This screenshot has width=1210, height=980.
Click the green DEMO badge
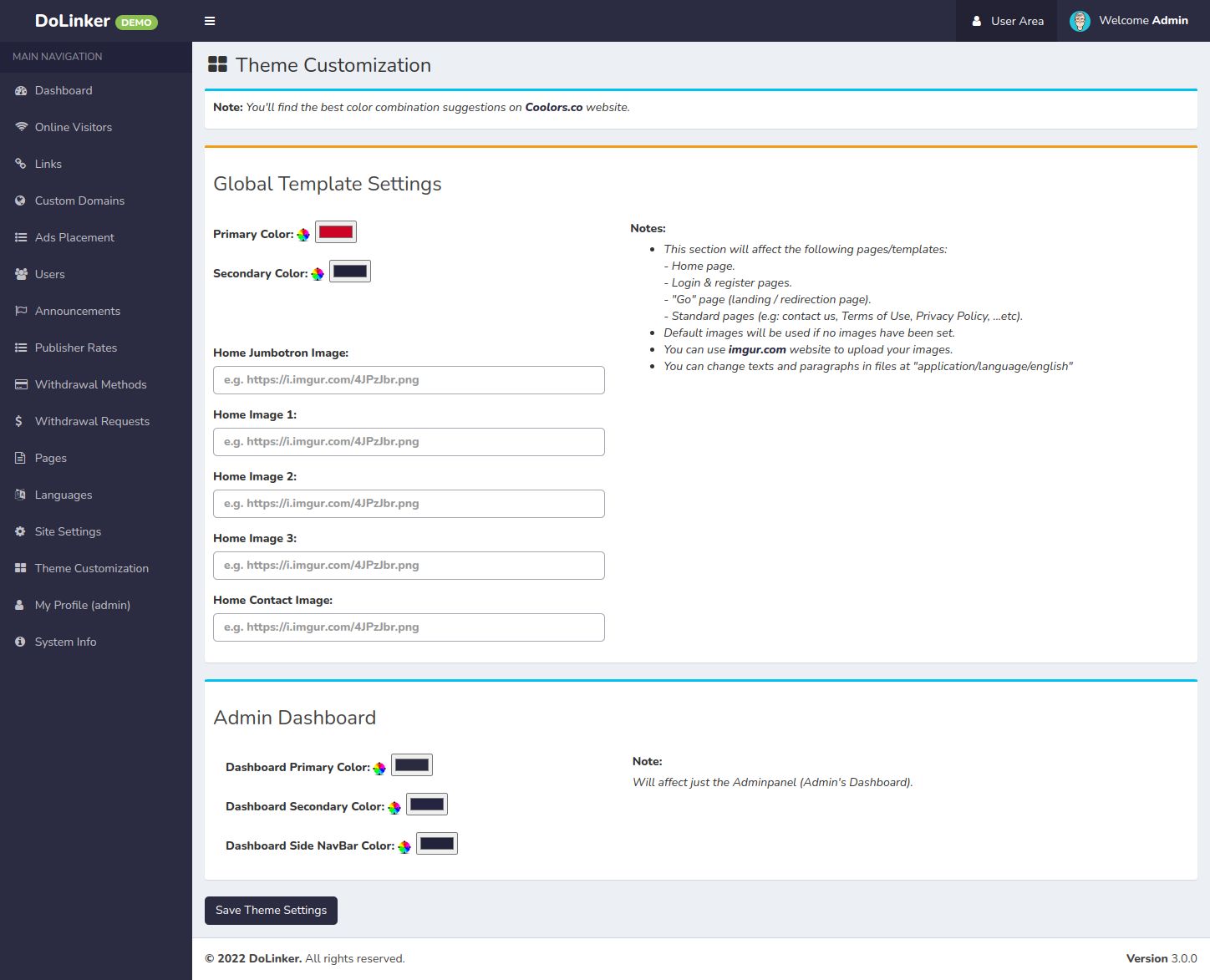136,23
